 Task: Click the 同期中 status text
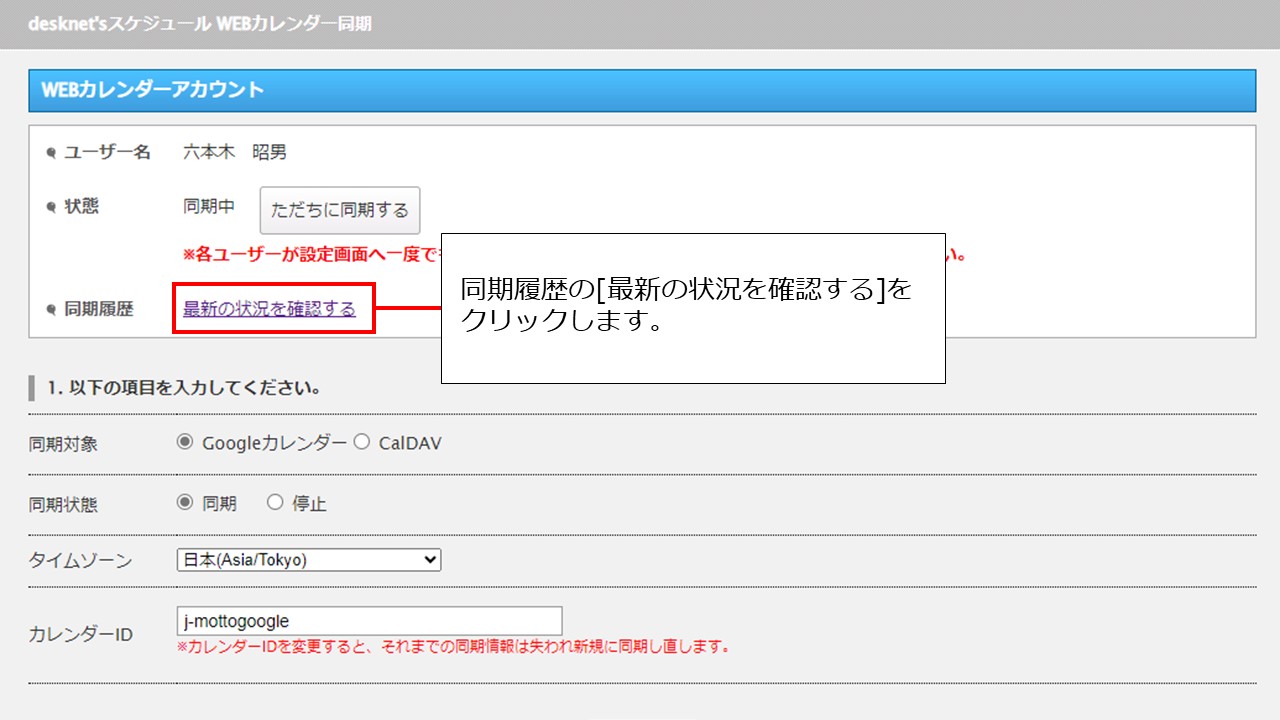pos(208,207)
